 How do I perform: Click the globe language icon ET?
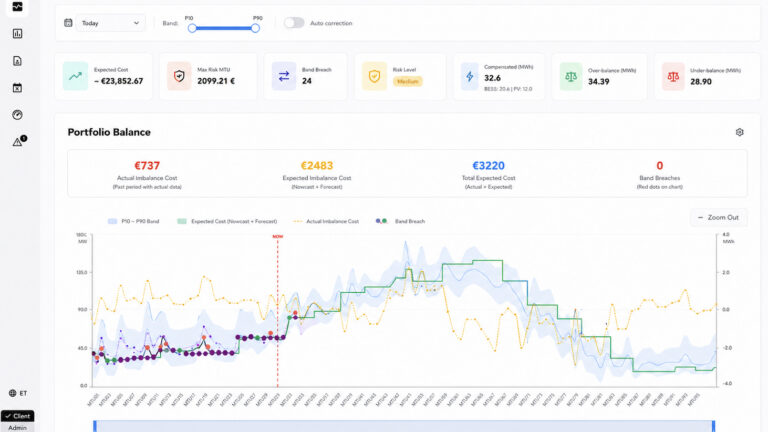click(x=18, y=393)
